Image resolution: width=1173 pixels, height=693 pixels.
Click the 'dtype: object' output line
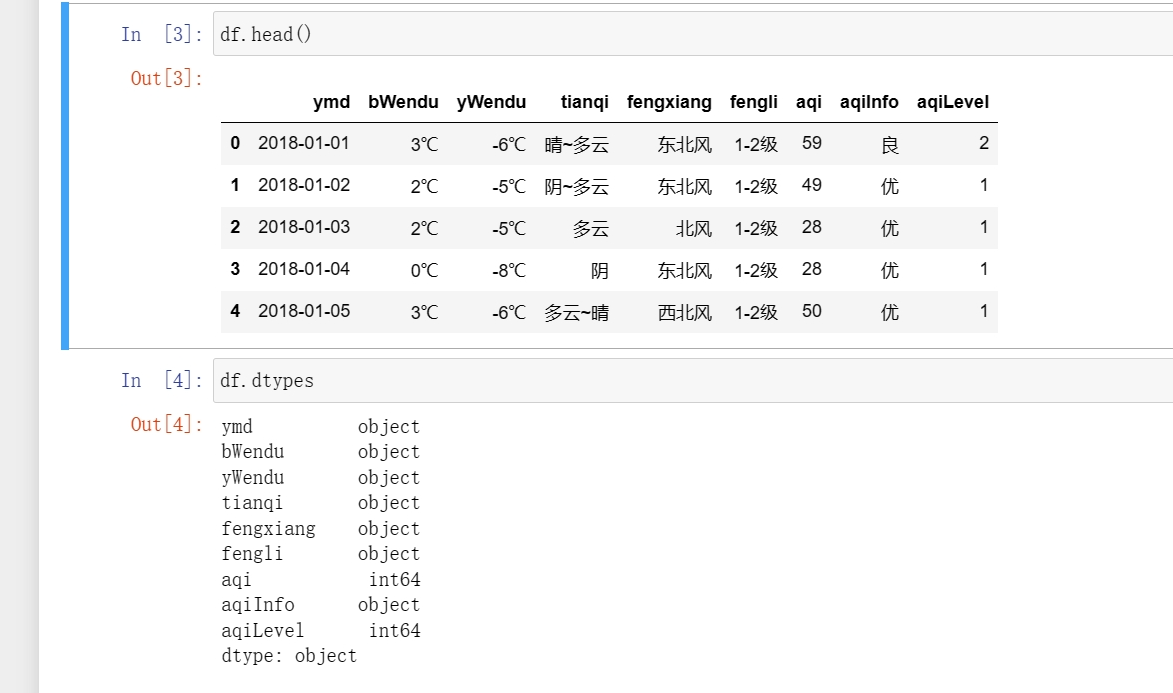[x=289, y=656]
